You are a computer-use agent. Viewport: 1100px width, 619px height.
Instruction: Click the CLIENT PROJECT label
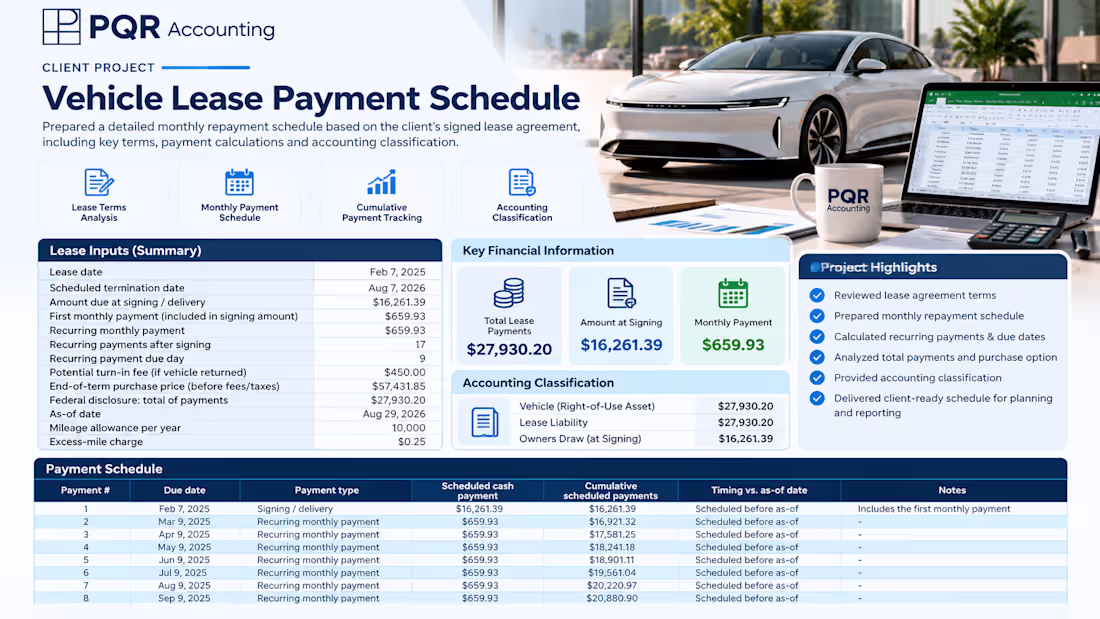(x=98, y=68)
